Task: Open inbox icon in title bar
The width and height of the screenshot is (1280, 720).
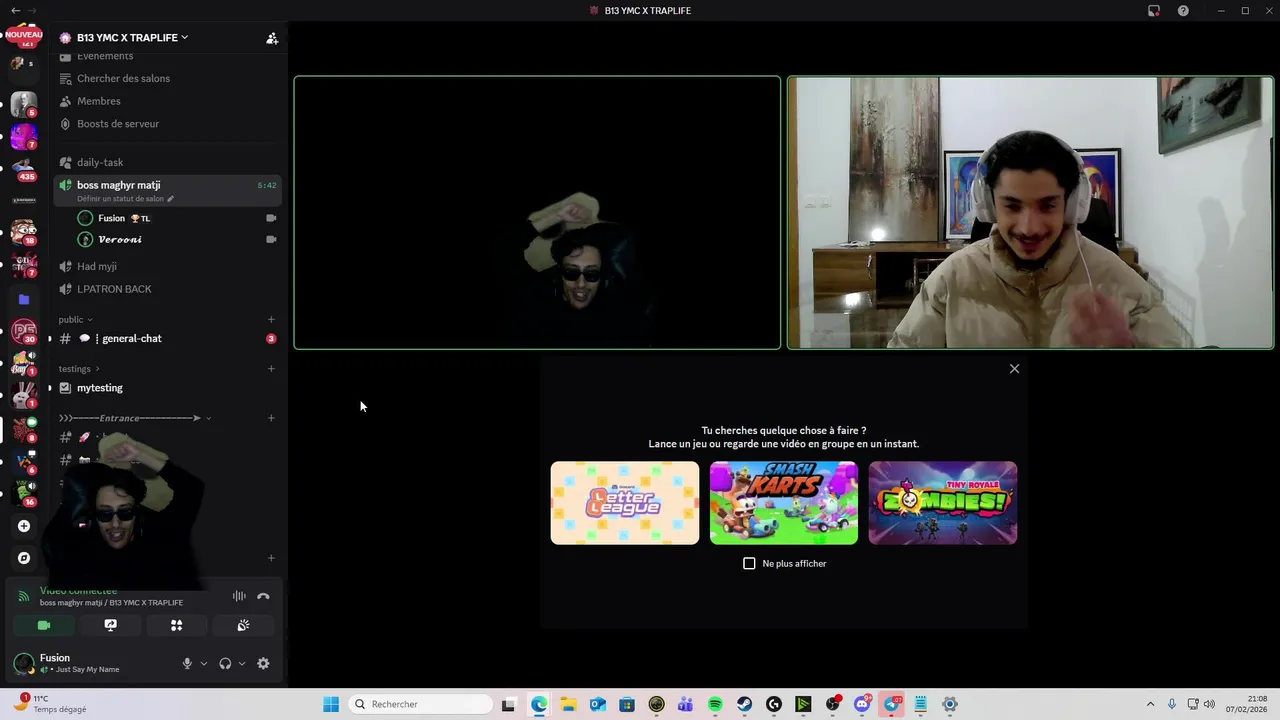Action: pos(1154,10)
